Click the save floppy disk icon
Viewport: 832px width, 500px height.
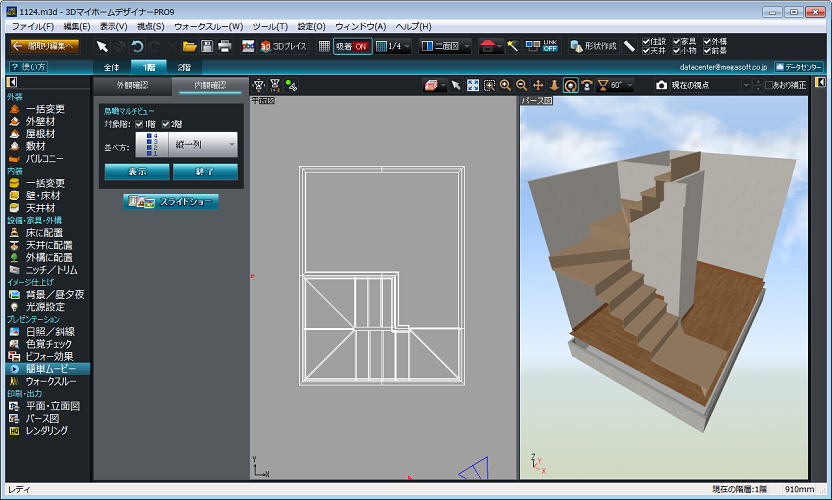coord(207,46)
